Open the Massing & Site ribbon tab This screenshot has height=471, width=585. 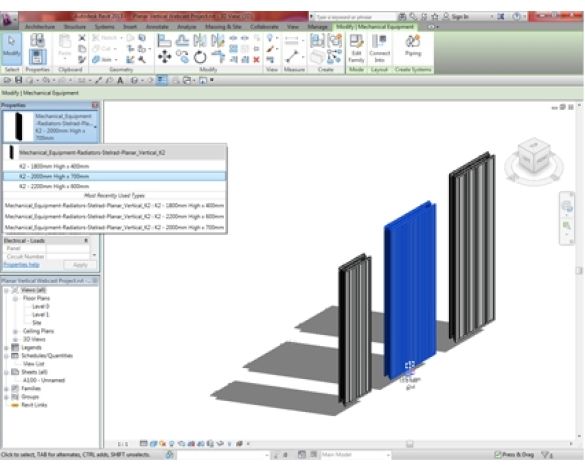click(223, 27)
